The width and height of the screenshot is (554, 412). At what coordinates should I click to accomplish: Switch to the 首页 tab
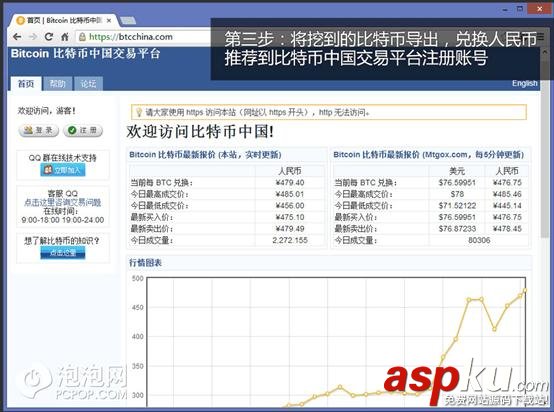point(25,84)
